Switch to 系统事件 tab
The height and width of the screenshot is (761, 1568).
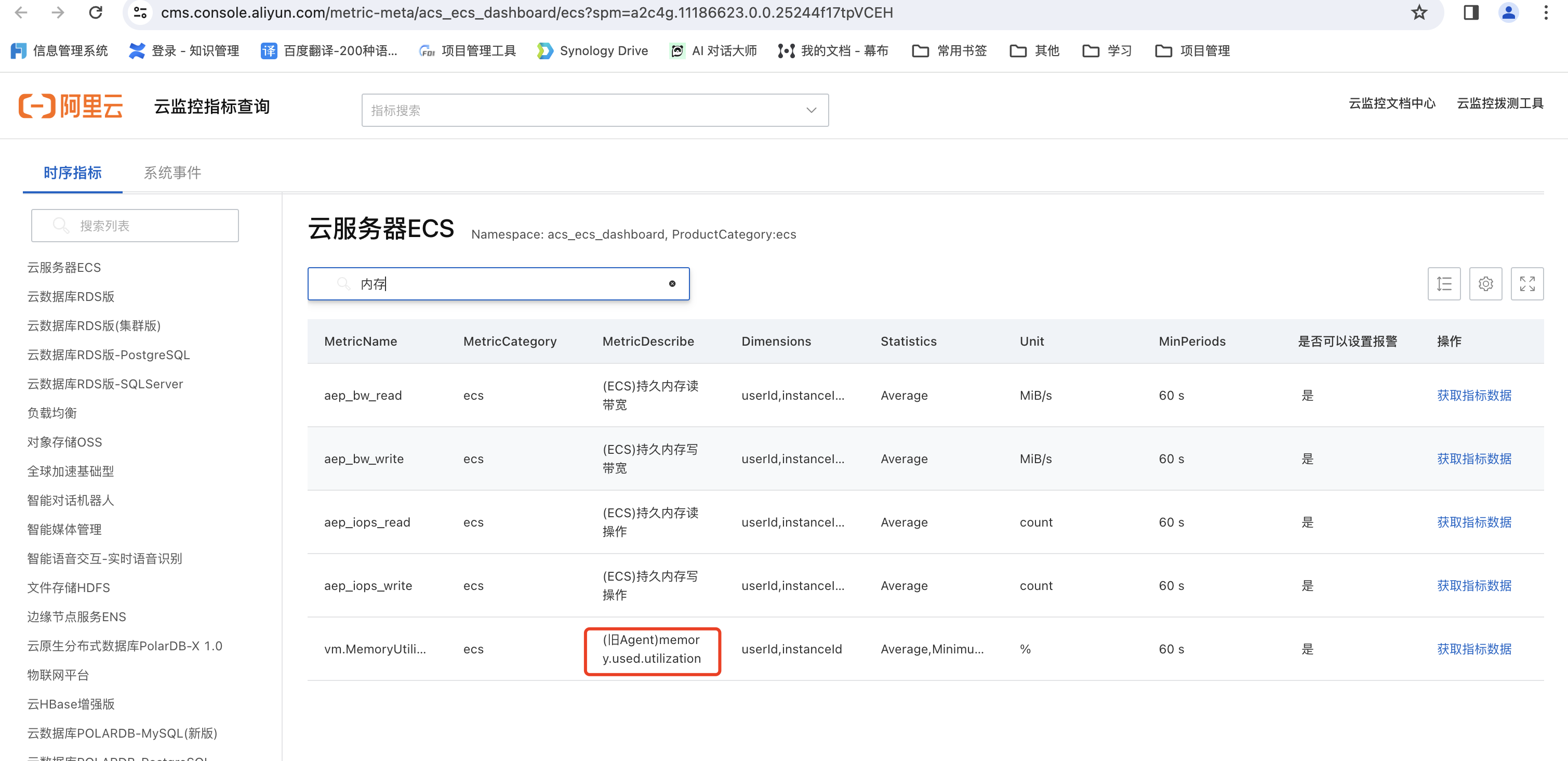(172, 173)
